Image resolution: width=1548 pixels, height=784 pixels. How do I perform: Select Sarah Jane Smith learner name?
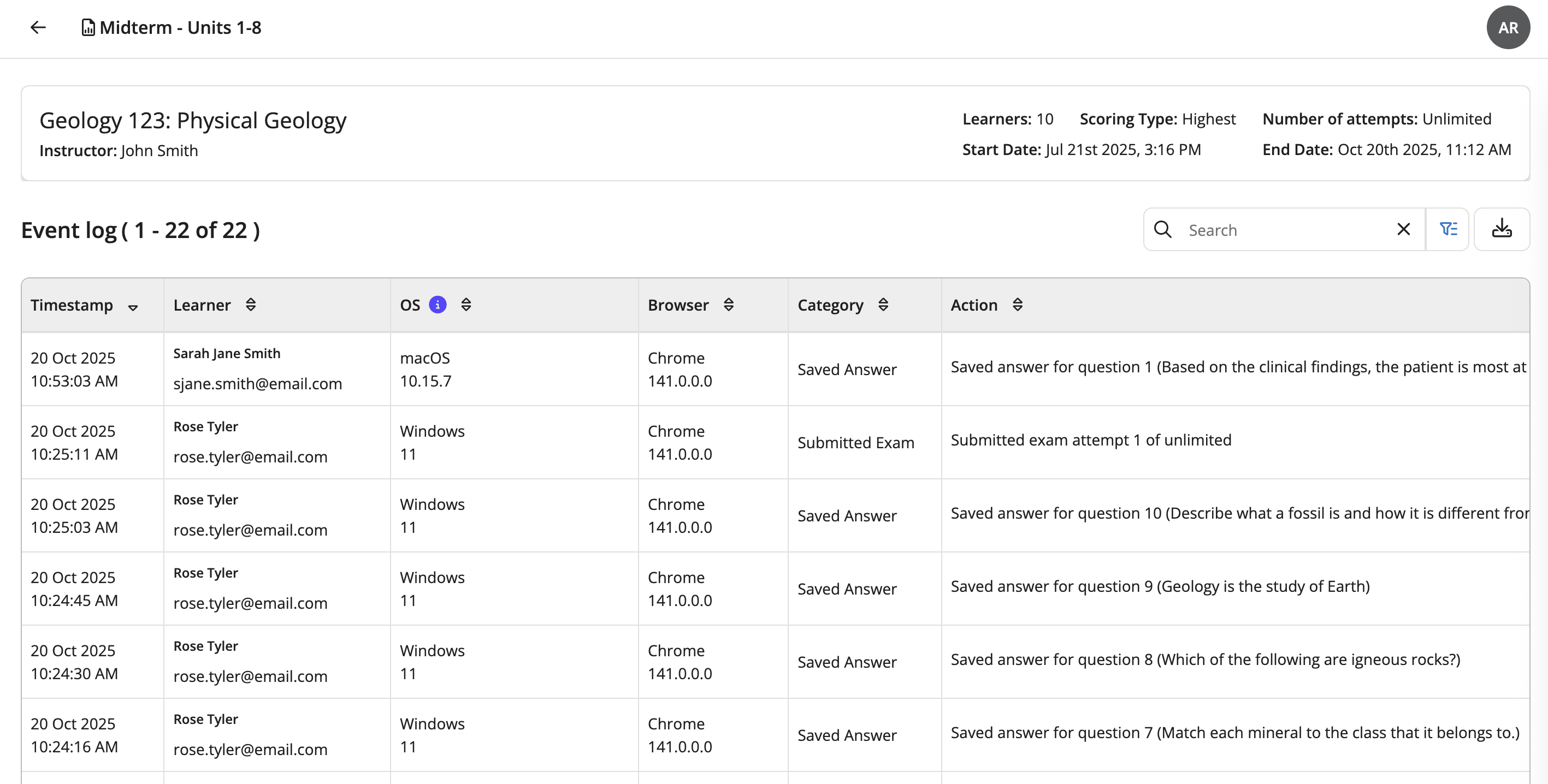click(x=227, y=354)
